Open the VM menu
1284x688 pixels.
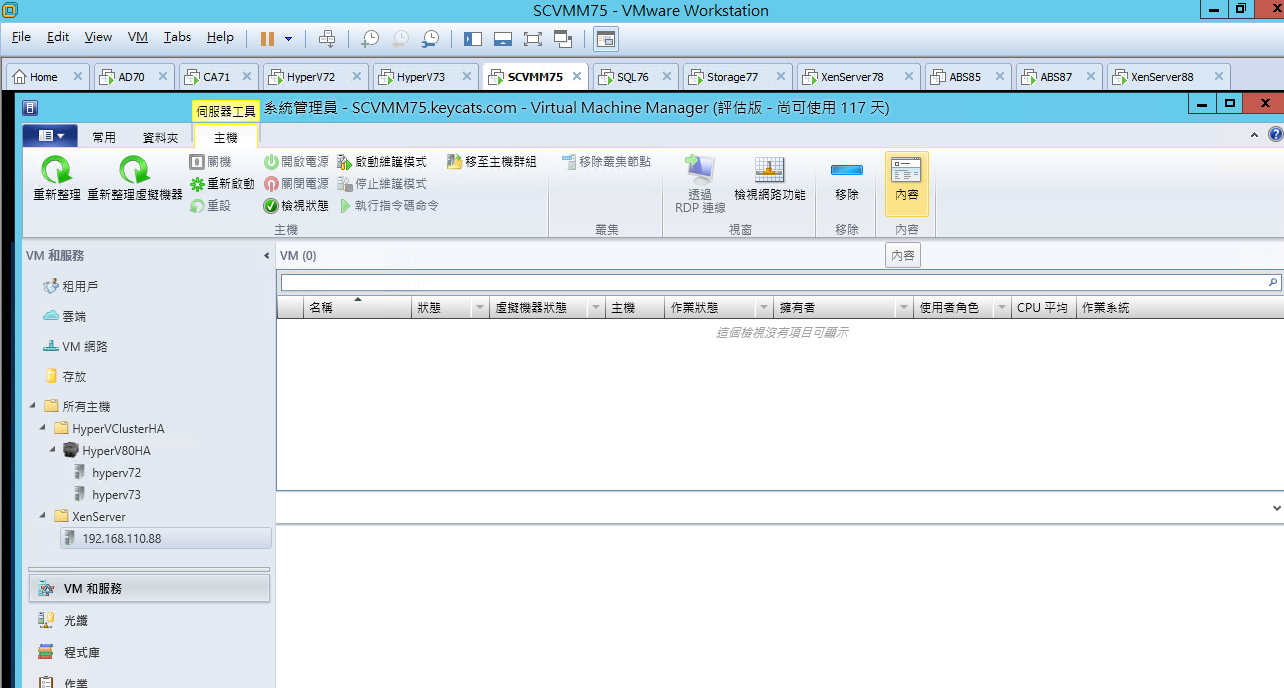138,37
